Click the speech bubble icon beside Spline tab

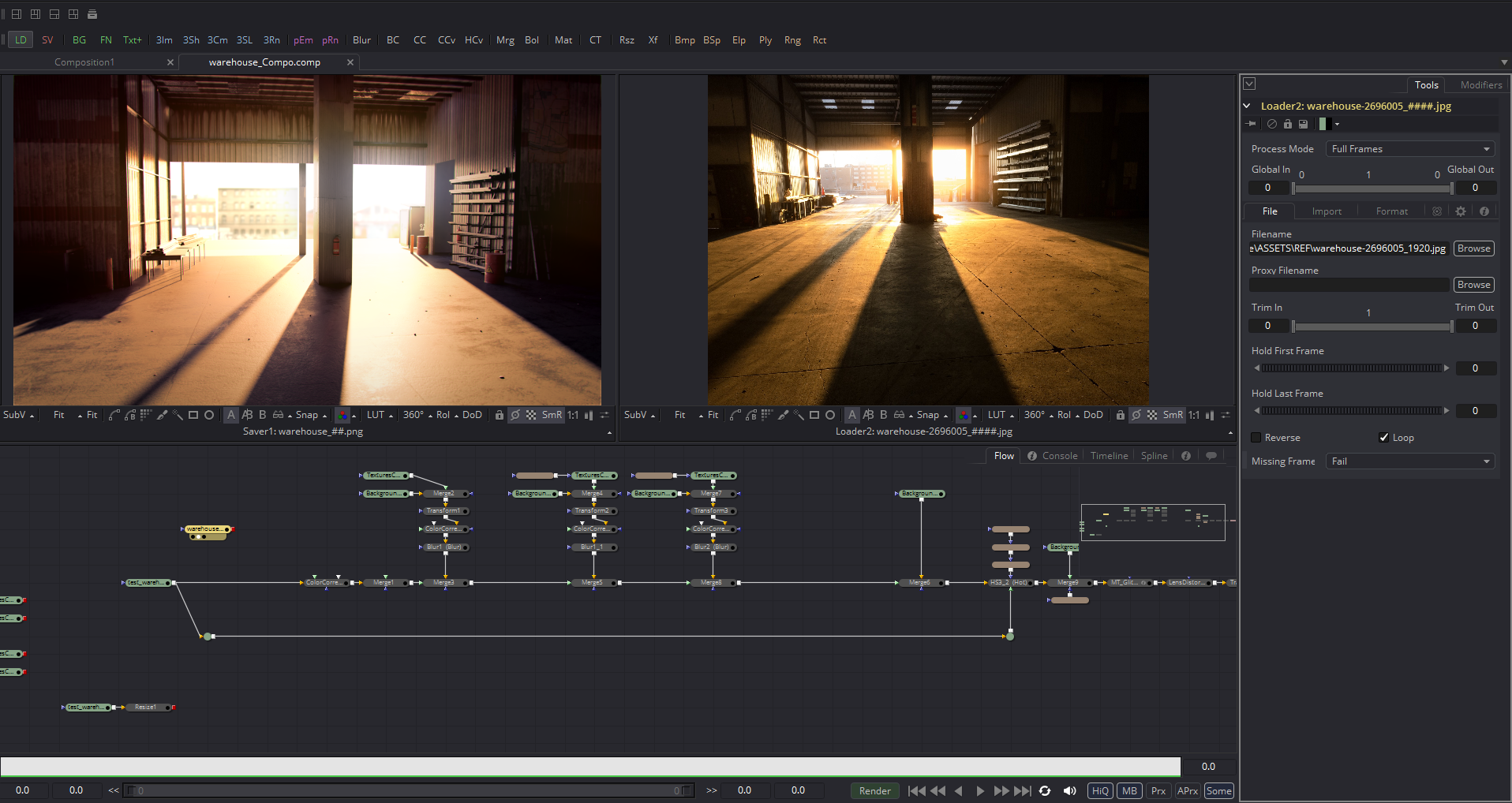pos(1211,456)
